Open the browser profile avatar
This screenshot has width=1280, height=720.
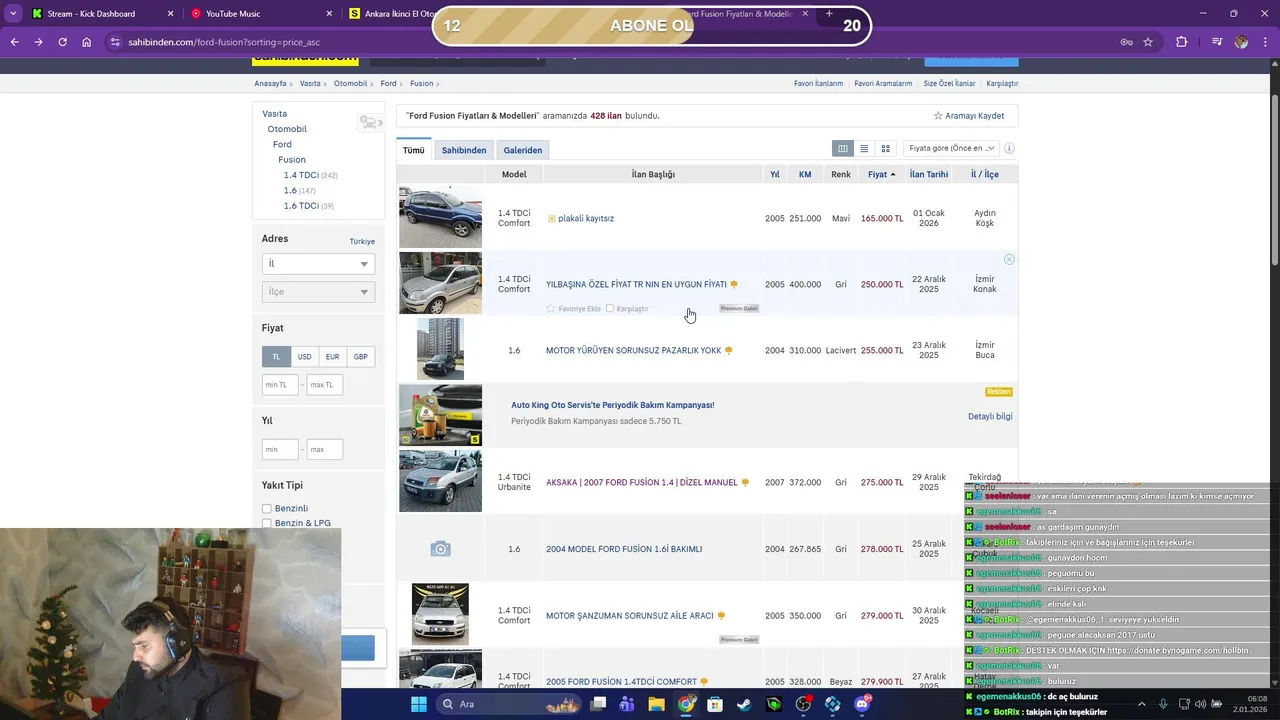point(1241,42)
